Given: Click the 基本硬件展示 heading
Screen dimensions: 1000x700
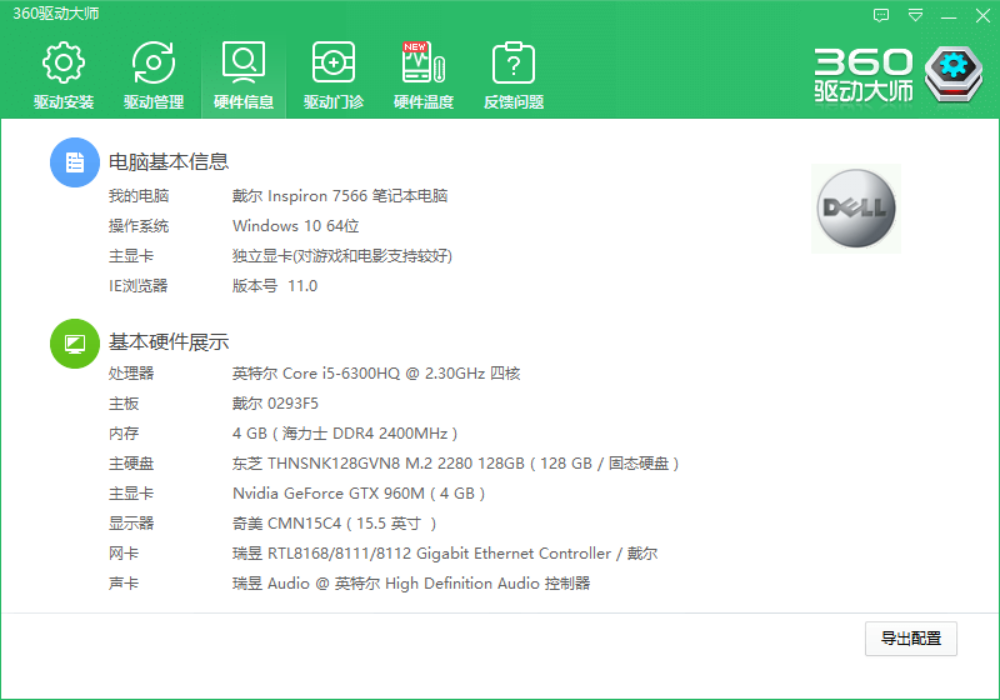Looking at the screenshot, I should click(x=168, y=342).
